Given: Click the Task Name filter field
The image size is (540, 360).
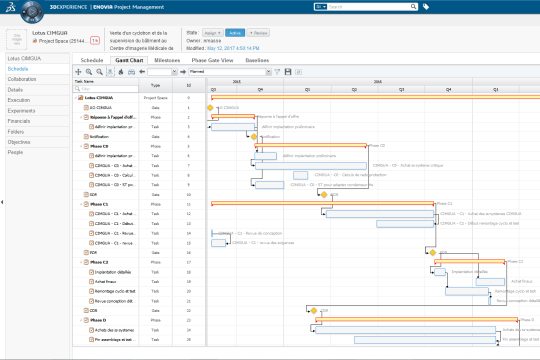Looking at the screenshot, I should pyautogui.click(x=106, y=89).
